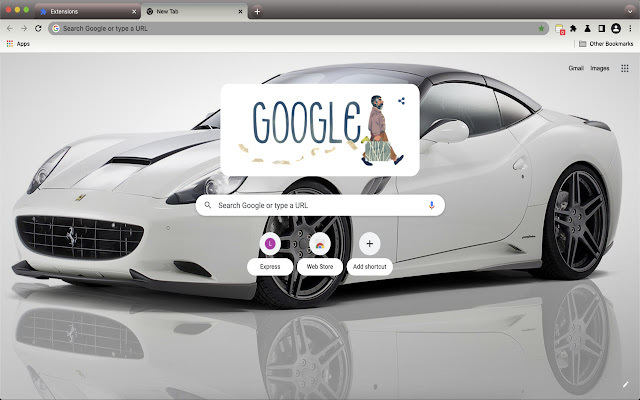Open the Chrome Labs flask icon
The height and width of the screenshot is (400, 640).
tap(587, 29)
